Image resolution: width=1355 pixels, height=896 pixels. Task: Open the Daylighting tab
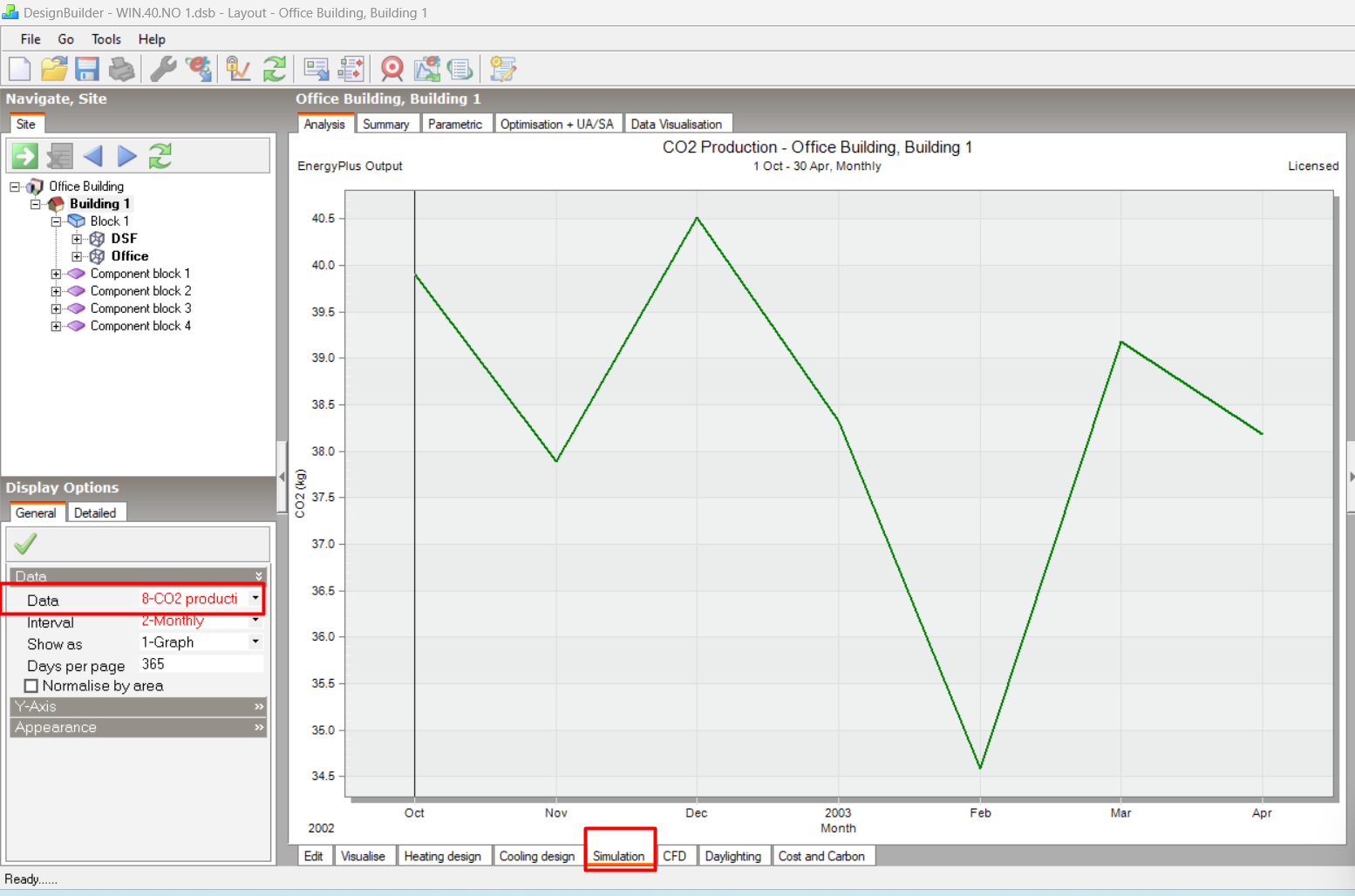[733, 856]
